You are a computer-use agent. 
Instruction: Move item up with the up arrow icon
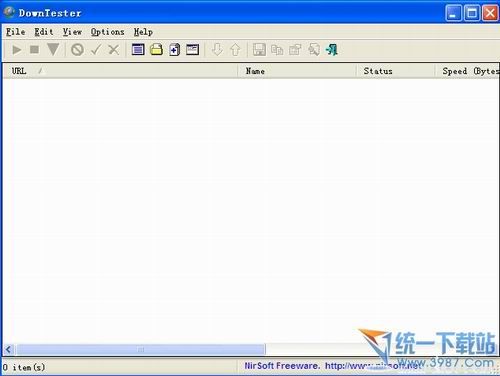coord(235,50)
